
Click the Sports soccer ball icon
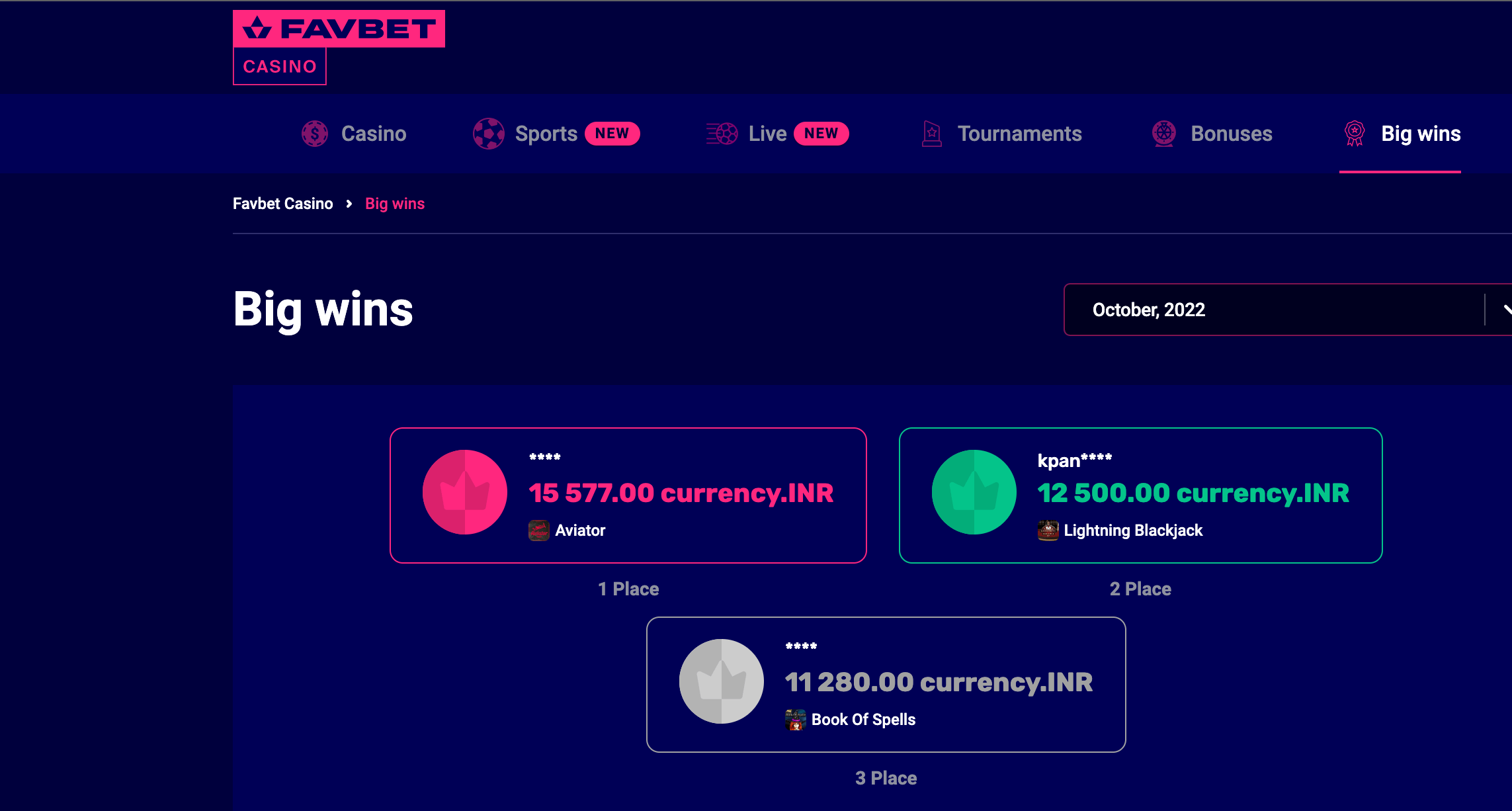click(489, 134)
